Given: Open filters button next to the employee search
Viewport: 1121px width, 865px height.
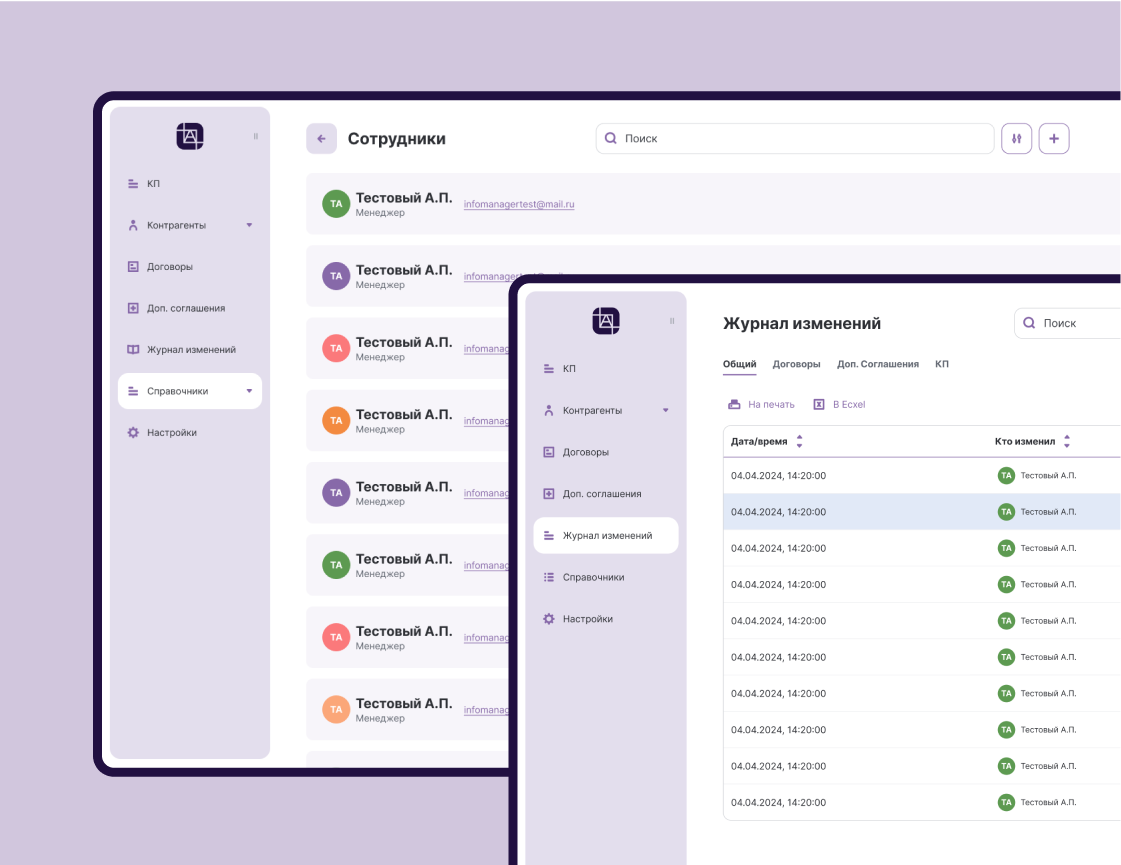Looking at the screenshot, I should tap(1017, 139).
